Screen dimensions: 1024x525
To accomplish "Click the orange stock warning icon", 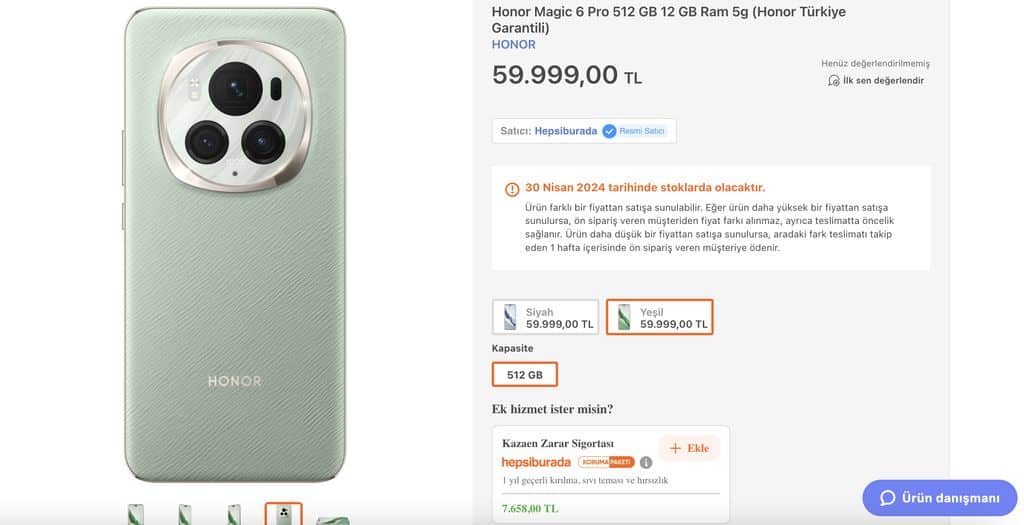I will click(x=512, y=188).
